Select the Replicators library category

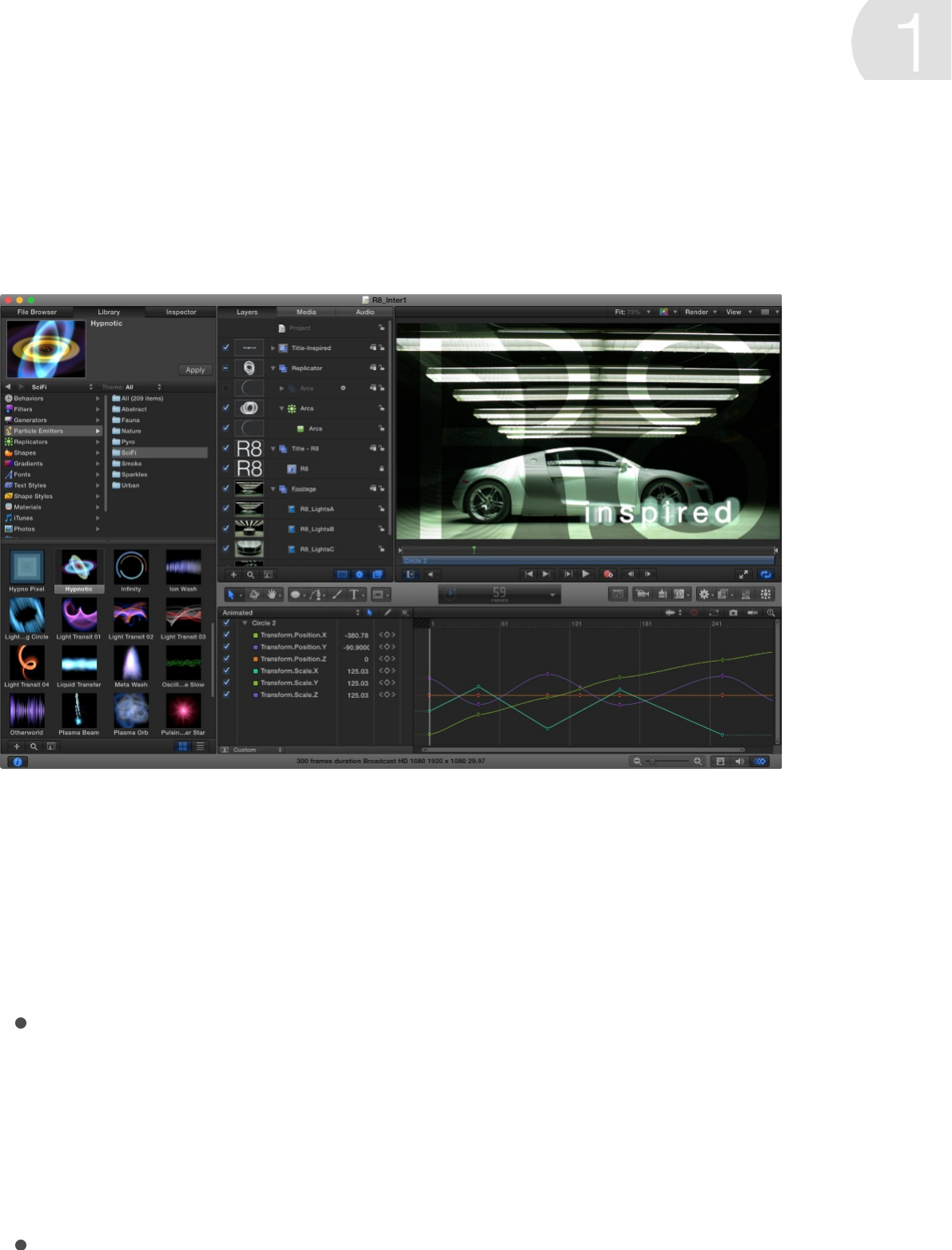[52, 442]
